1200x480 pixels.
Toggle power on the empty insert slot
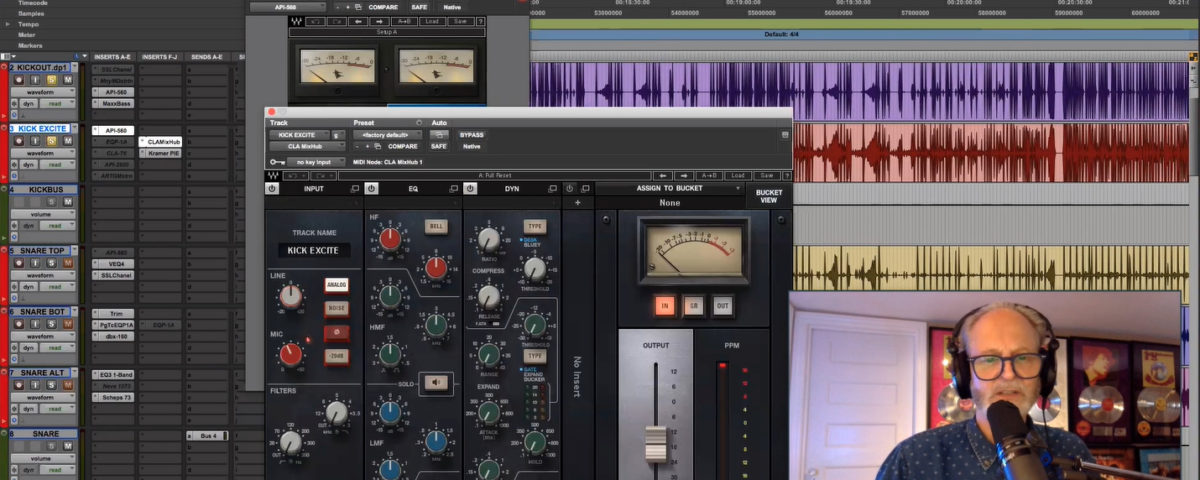coord(570,188)
